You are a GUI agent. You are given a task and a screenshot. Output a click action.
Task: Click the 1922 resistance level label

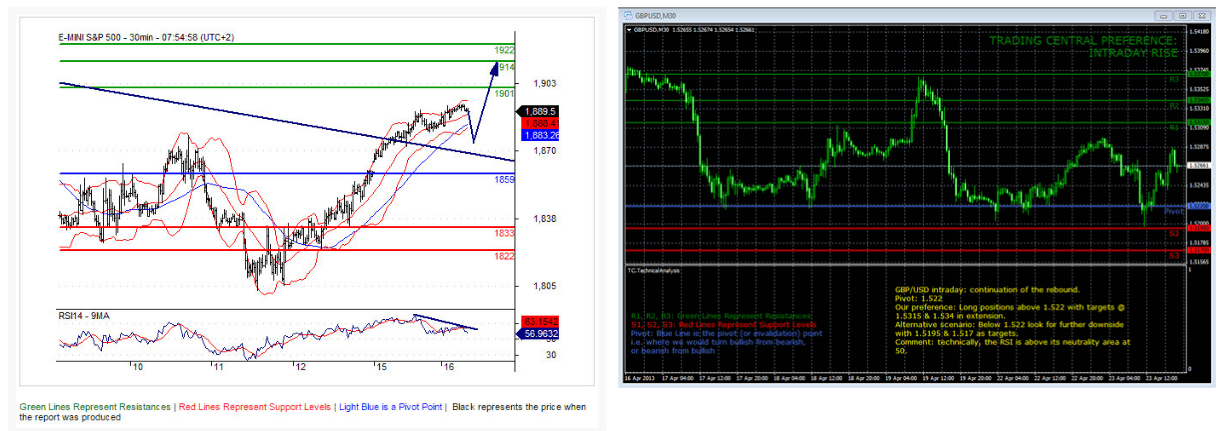pyautogui.click(x=504, y=50)
